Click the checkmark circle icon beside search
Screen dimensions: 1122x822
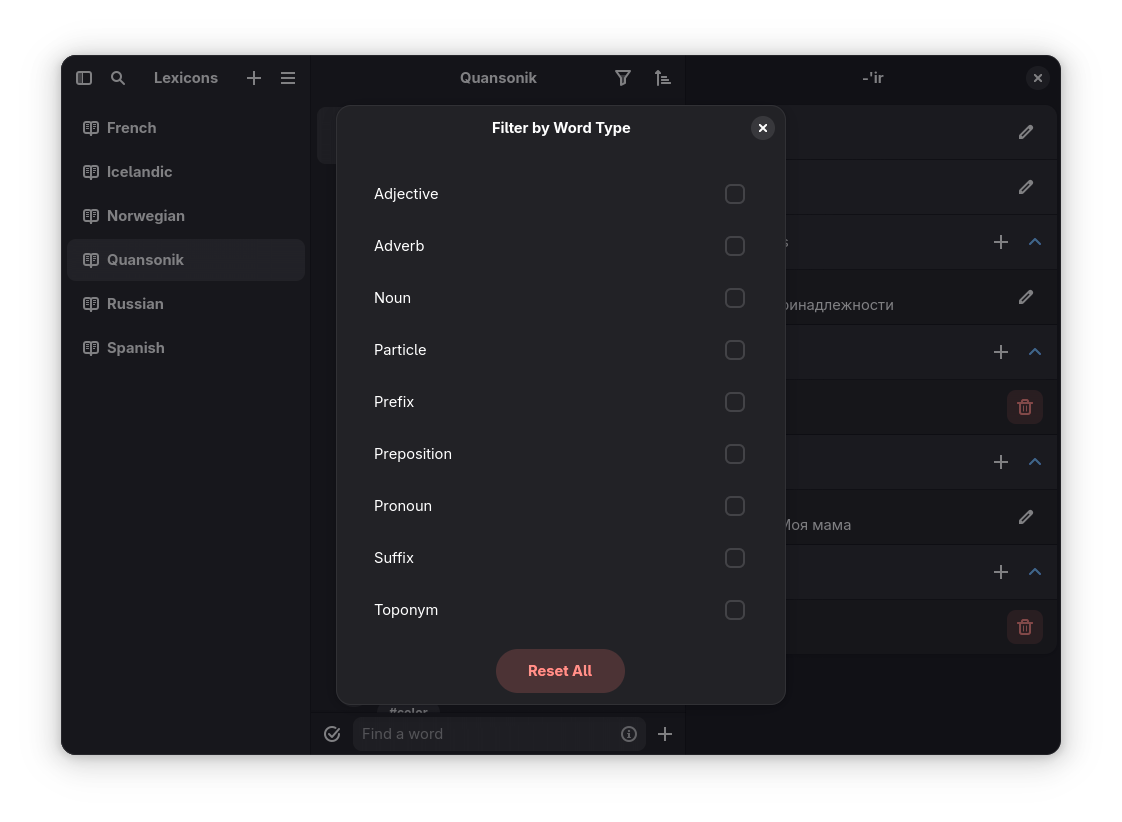pos(332,734)
